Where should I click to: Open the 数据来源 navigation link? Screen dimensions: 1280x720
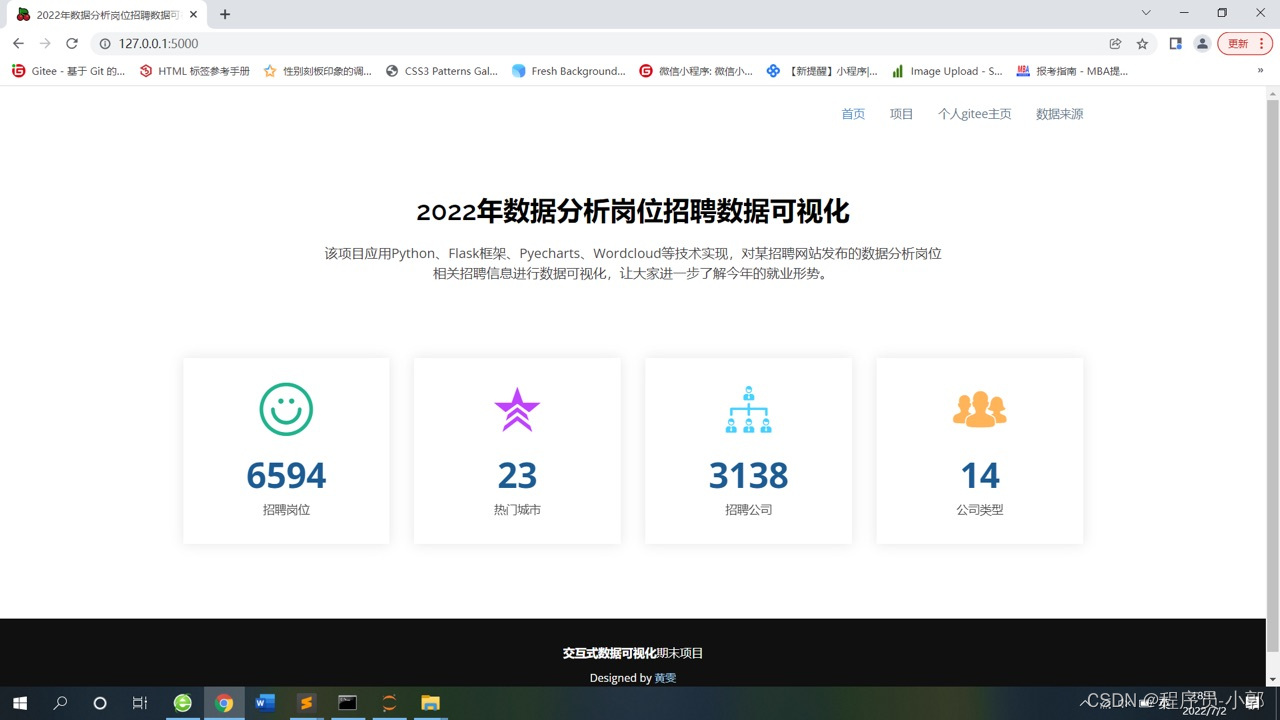[1060, 114]
